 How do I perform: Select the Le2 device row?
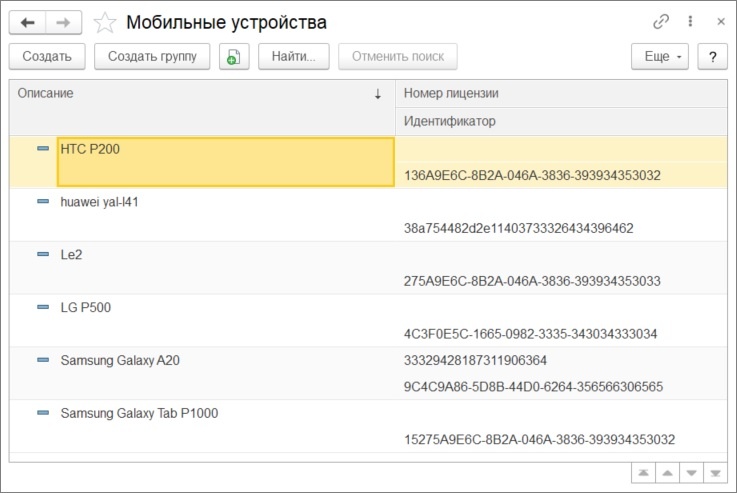368,268
